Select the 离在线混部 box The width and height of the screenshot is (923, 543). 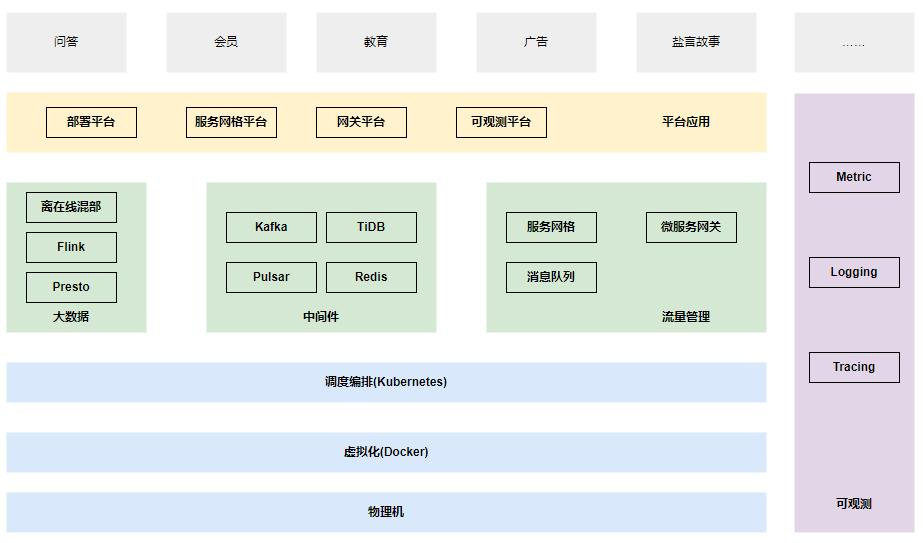(71, 207)
